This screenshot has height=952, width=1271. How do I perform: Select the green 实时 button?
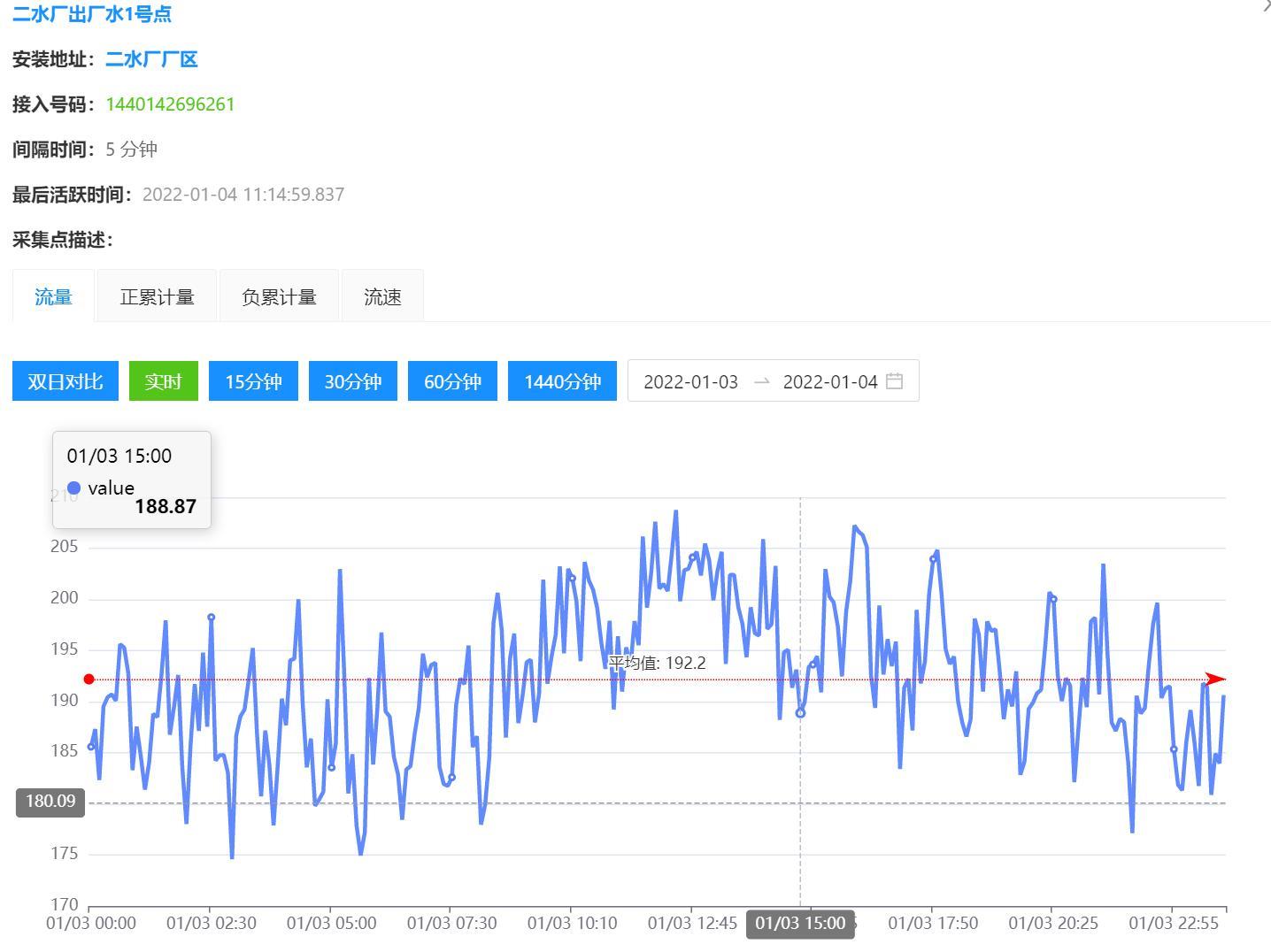(x=164, y=381)
